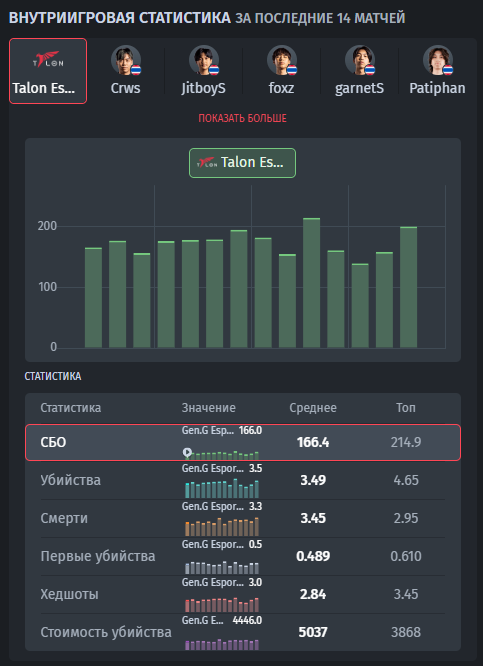Screen dimensions: 483x666
Task: Click top value 3868
Action: click(x=406, y=632)
